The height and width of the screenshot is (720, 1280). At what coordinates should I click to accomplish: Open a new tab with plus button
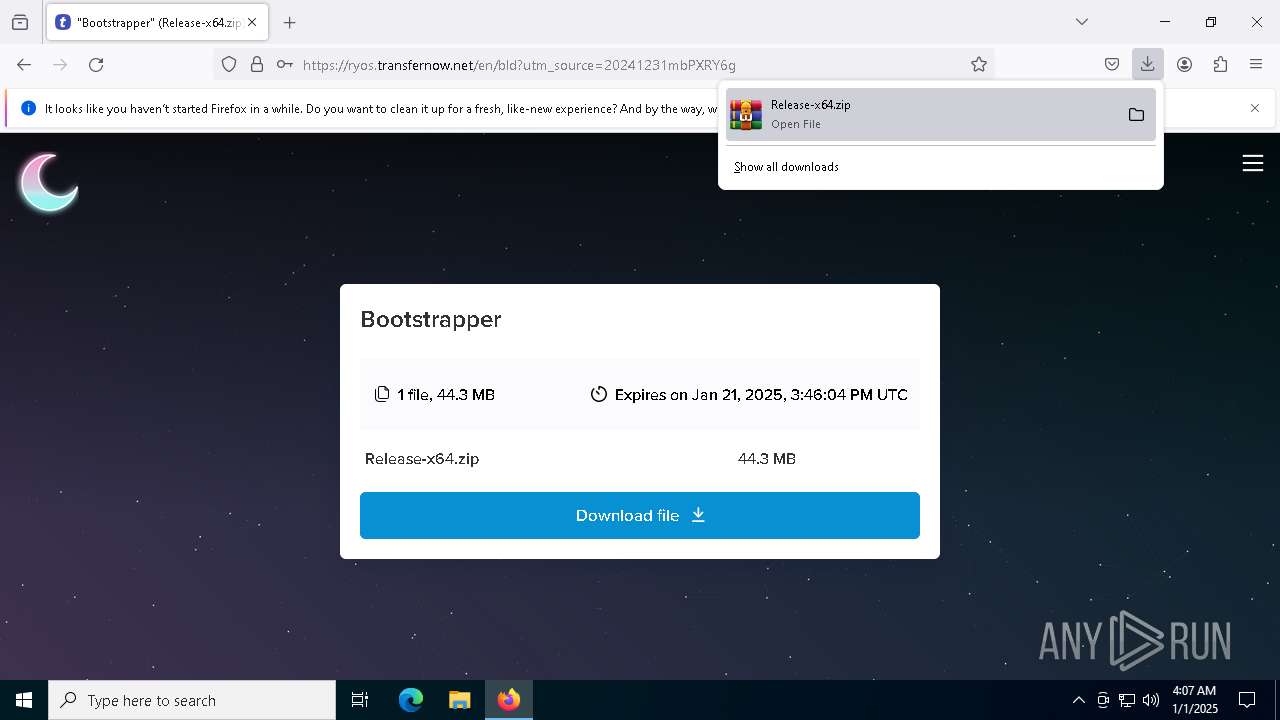(x=290, y=22)
